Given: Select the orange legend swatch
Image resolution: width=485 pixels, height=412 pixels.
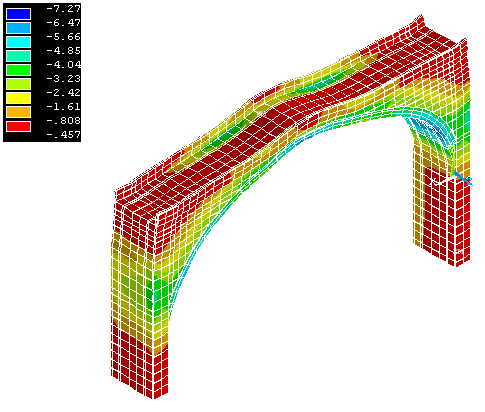Looking at the screenshot, I should click(x=18, y=112).
